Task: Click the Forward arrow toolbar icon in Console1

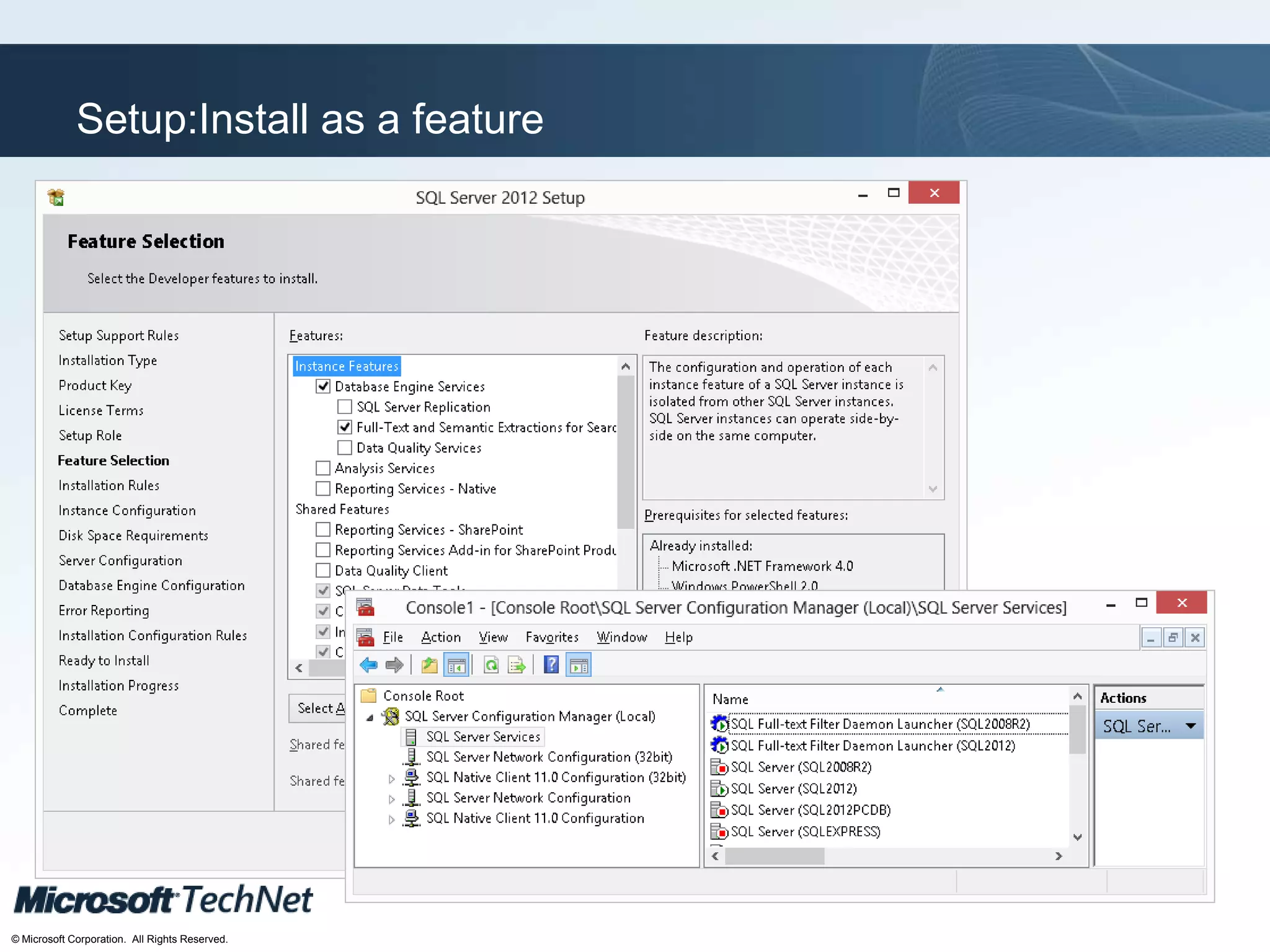Action: [394, 666]
